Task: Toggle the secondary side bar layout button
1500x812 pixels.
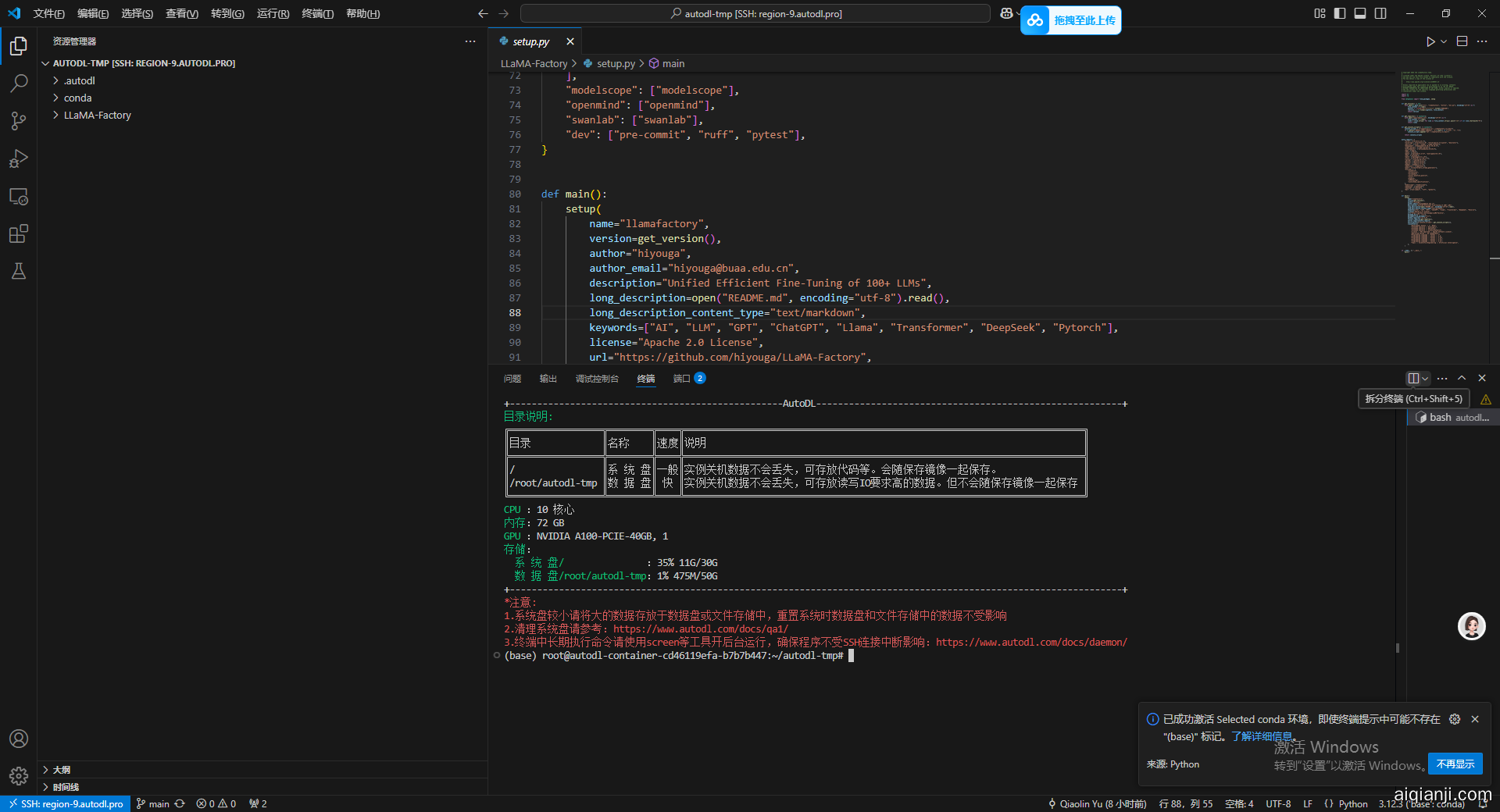Action: [x=1380, y=13]
